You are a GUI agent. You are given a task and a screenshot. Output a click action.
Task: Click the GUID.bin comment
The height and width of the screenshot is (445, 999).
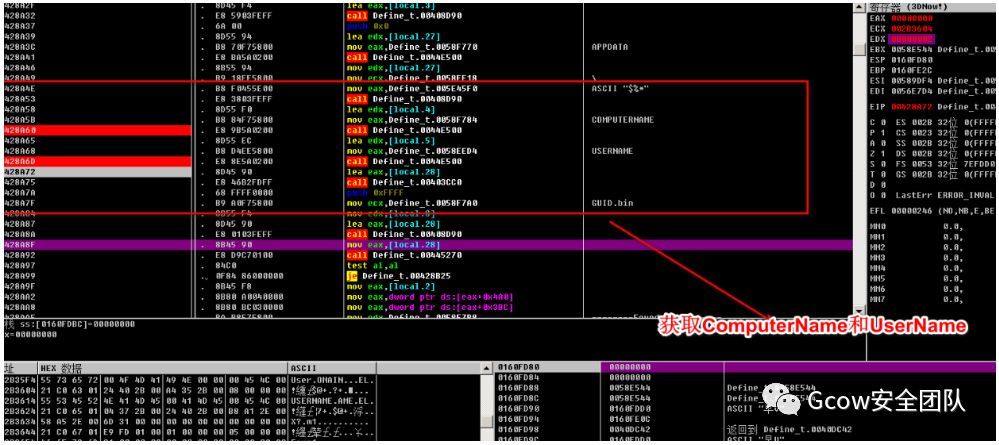612,203
